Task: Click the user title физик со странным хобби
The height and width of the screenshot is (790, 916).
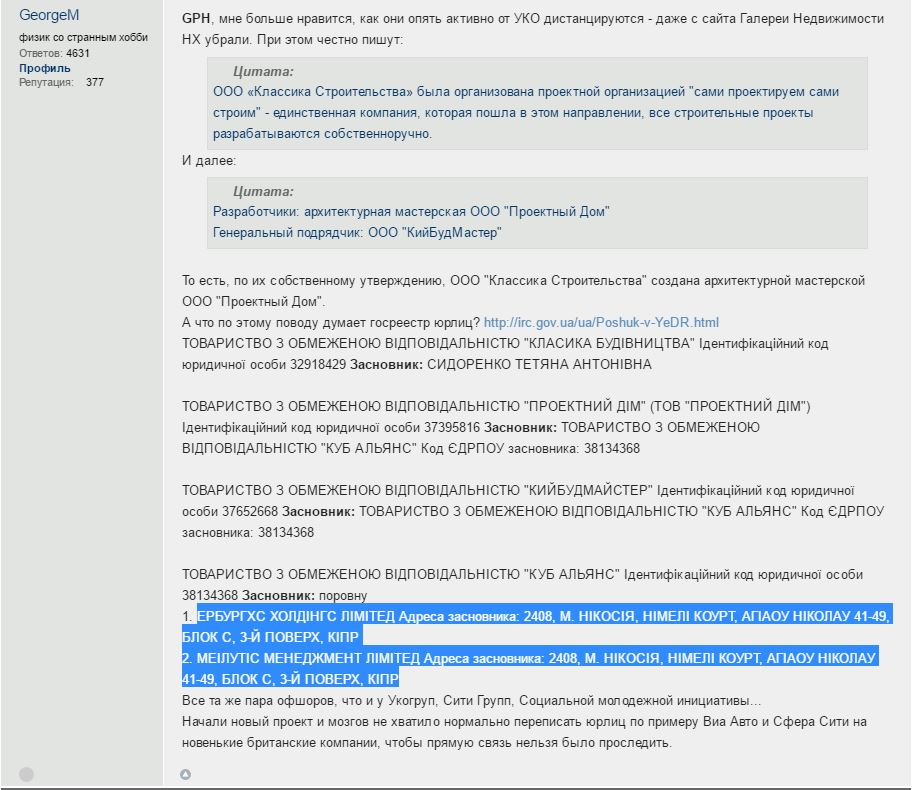Action: [83, 38]
